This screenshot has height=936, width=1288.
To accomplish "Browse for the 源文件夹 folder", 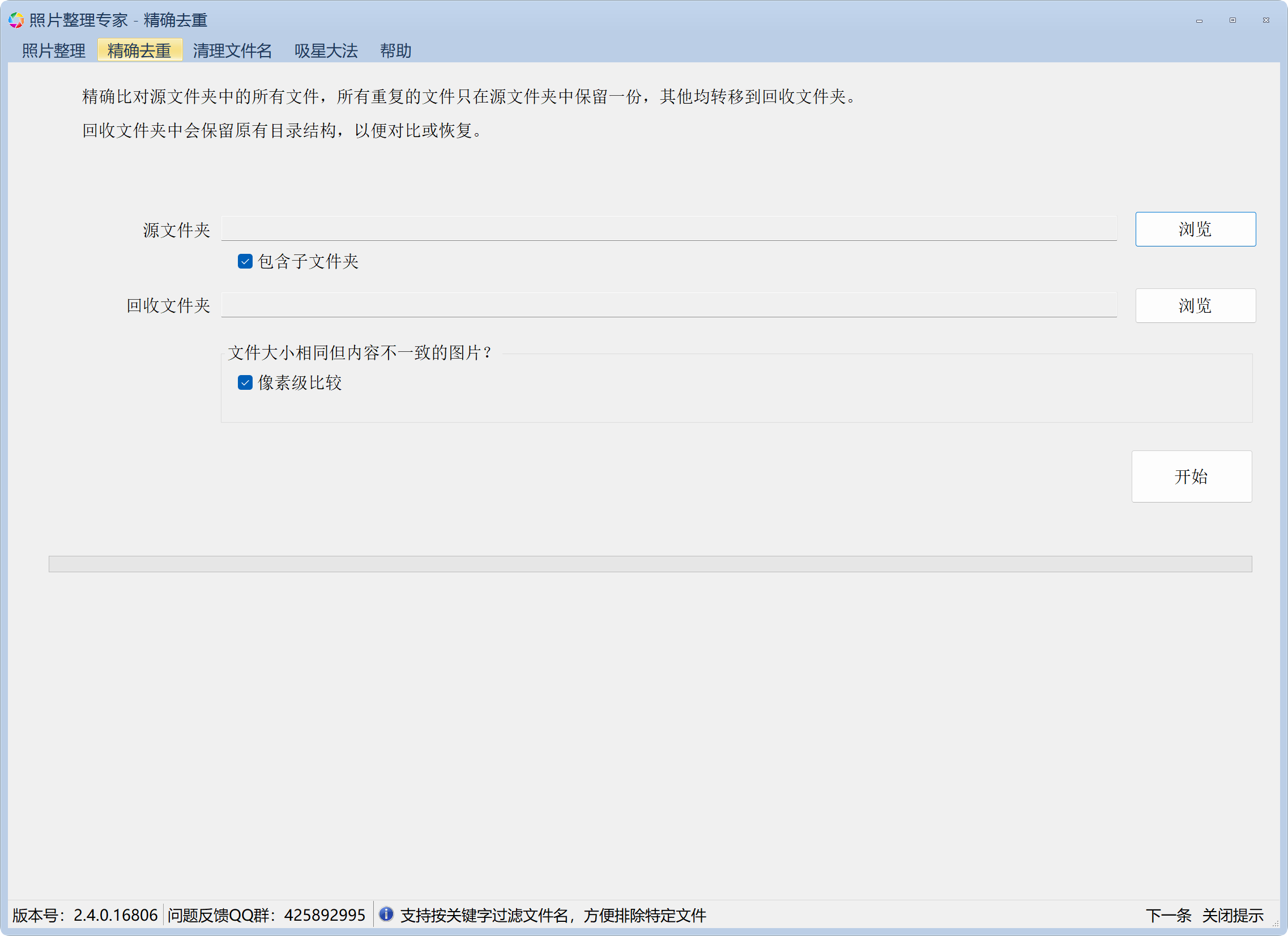I will point(1195,229).
